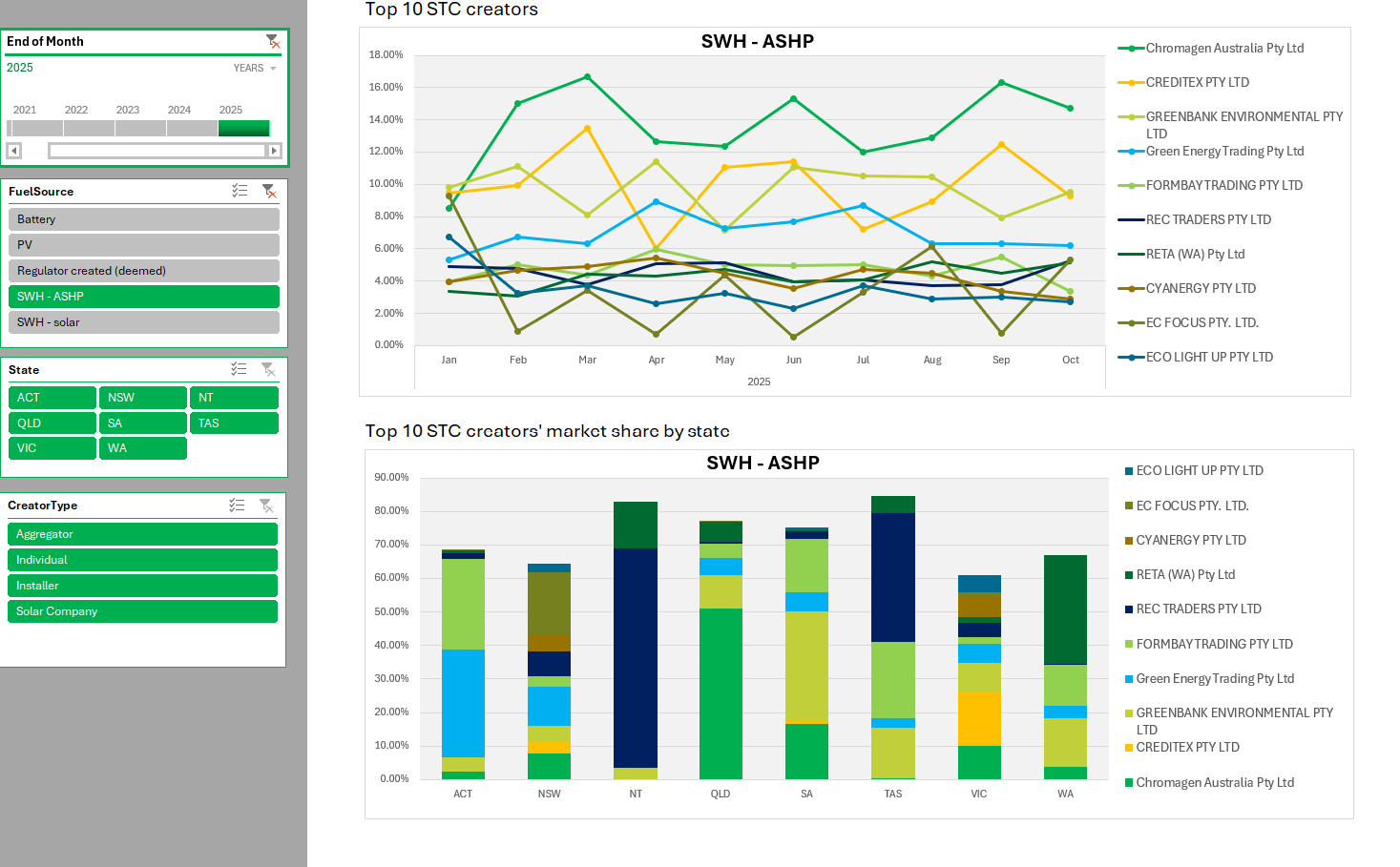Select Regulator created (deemed) fuel source
The image size is (1400, 867).
[x=144, y=271]
